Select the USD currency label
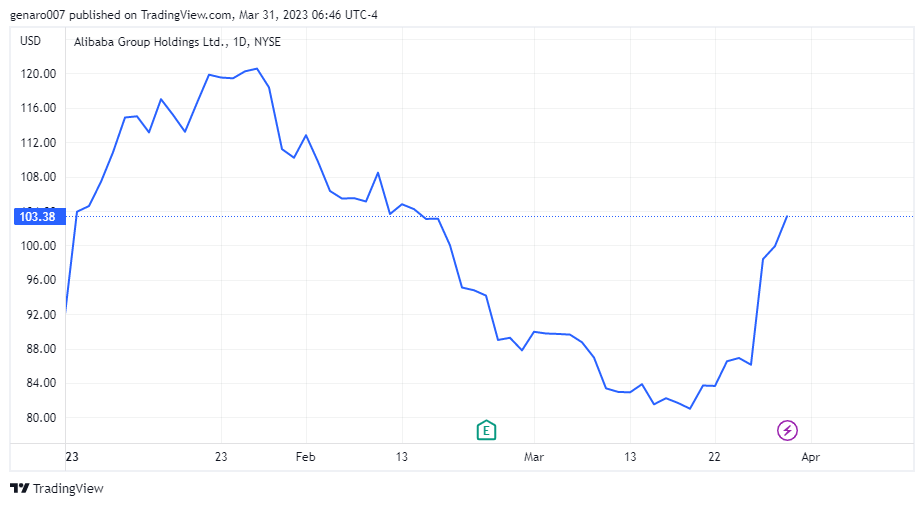The image size is (924, 506). click(x=31, y=41)
